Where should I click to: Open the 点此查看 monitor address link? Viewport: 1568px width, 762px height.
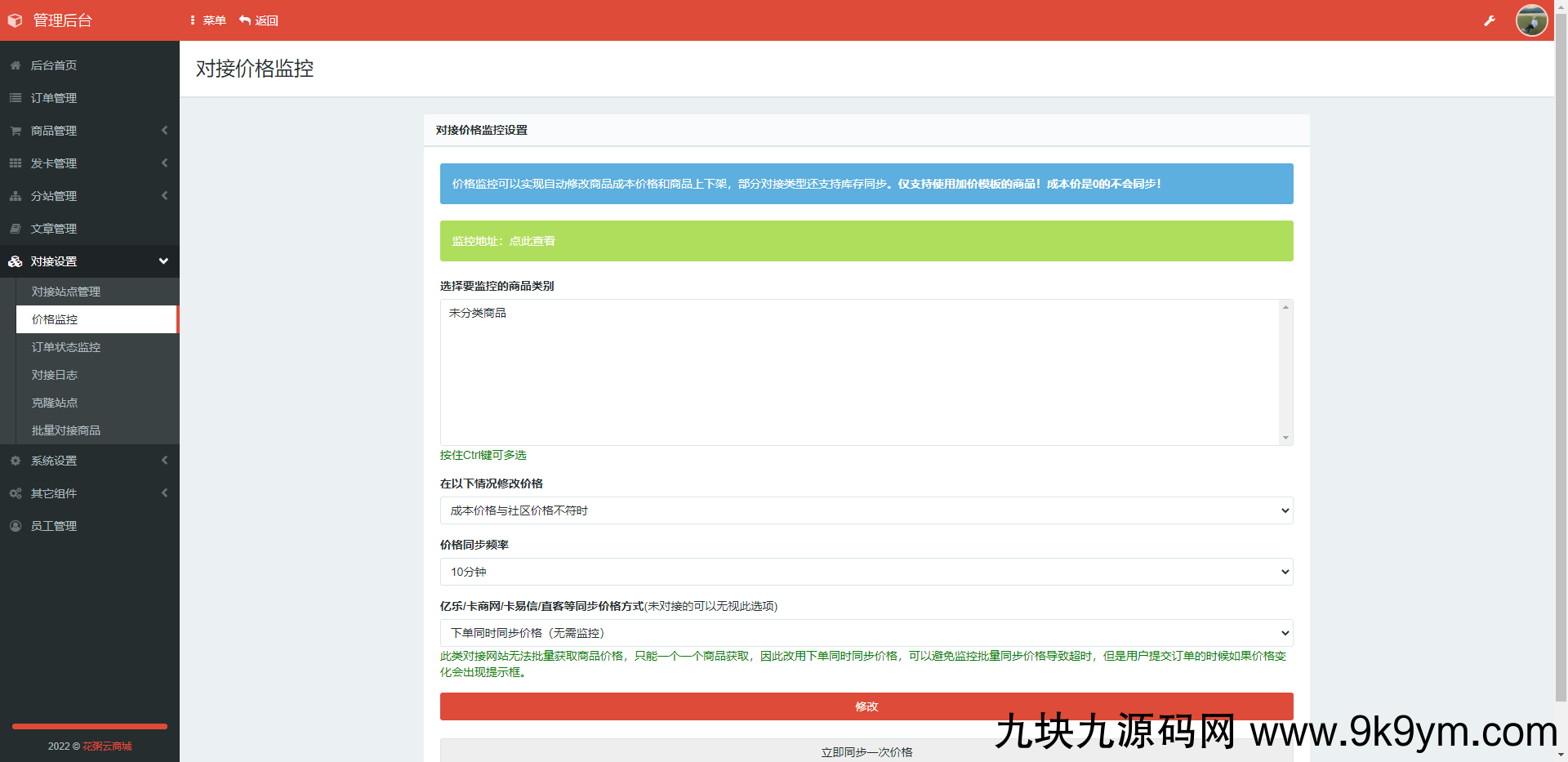(532, 241)
